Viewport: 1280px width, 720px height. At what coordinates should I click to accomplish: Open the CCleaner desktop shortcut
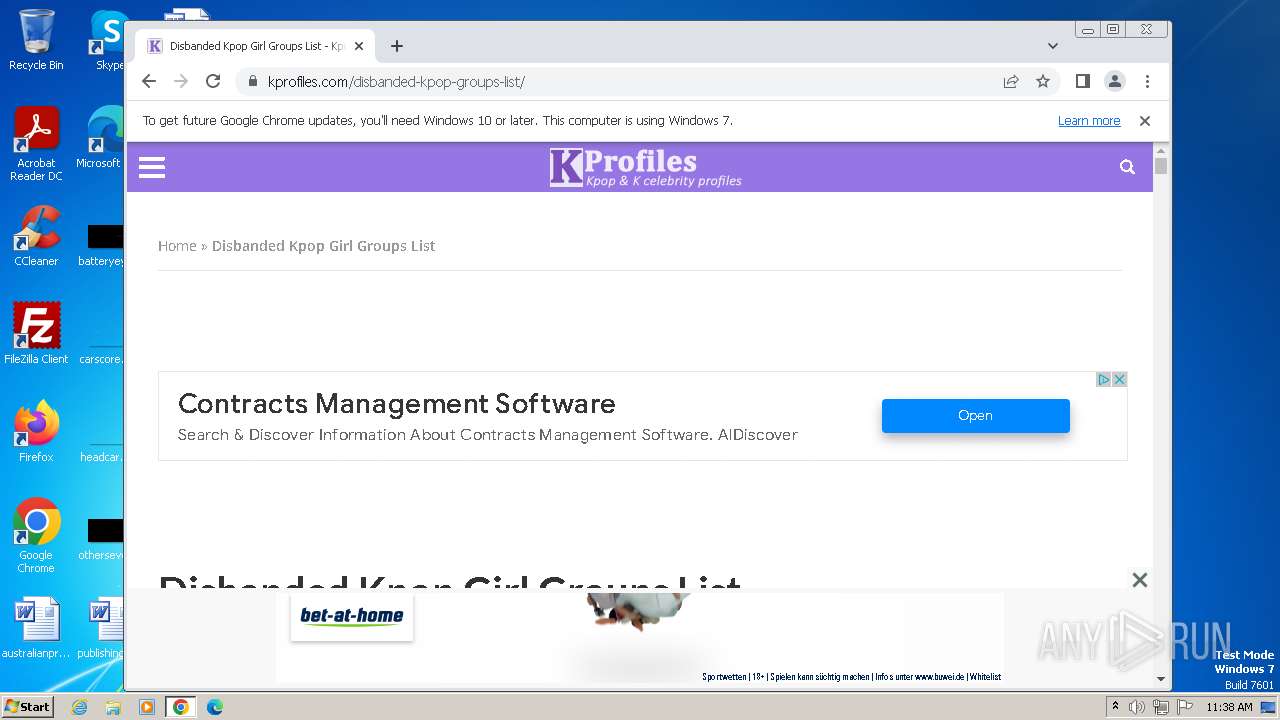click(x=36, y=236)
